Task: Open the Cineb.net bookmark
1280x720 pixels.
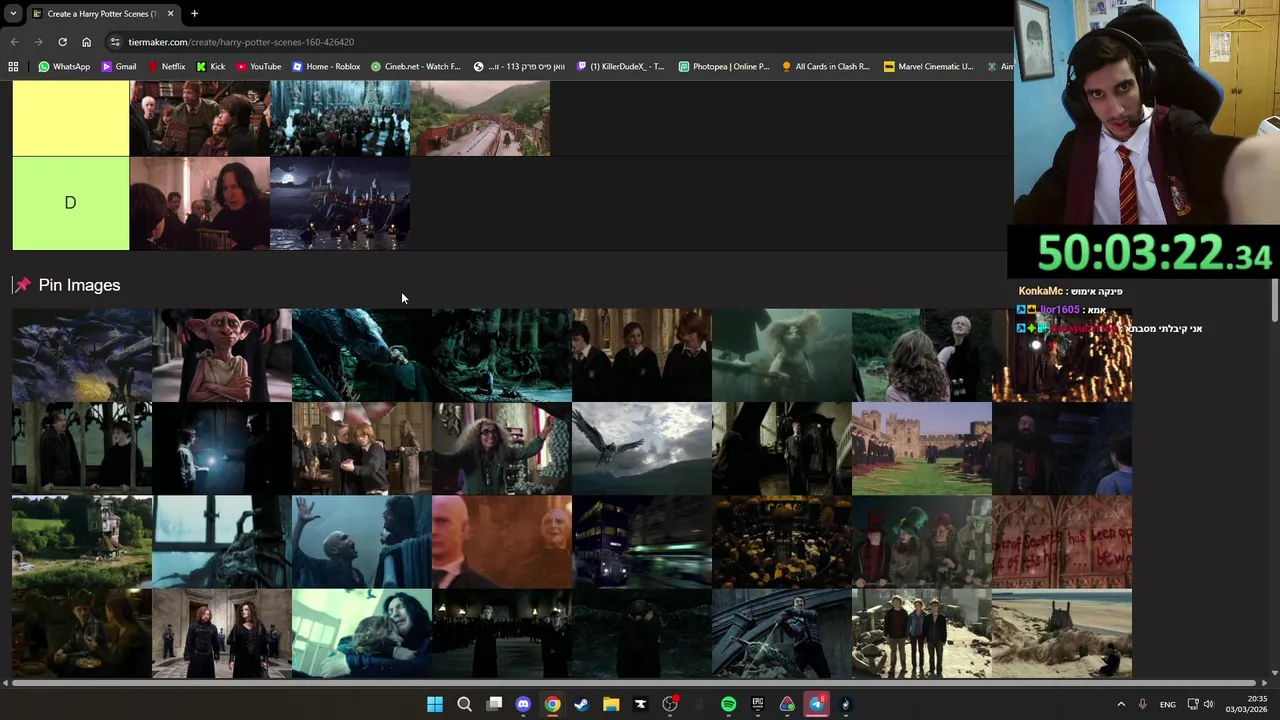Action: coord(415,66)
